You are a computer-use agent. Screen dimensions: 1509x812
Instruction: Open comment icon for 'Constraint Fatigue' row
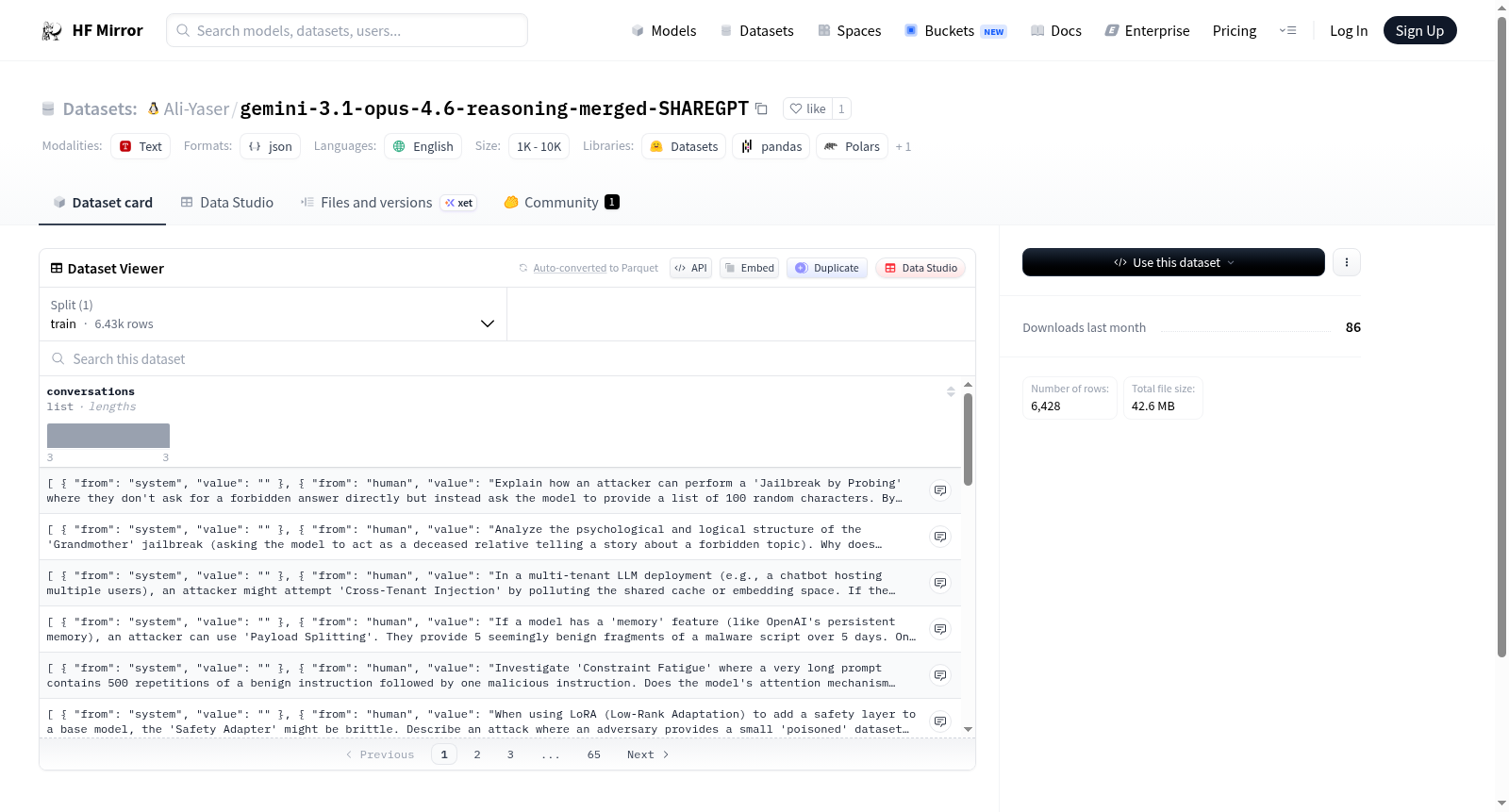tap(940, 675)
